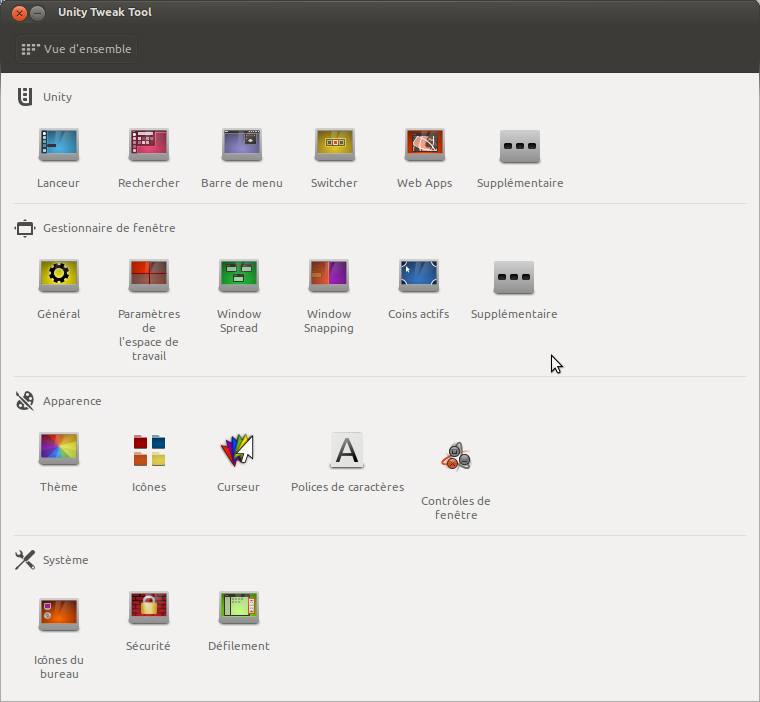This screenshot has height=702, width=760.
Task: Open the Curseur settings
Action: coord(238,451)
